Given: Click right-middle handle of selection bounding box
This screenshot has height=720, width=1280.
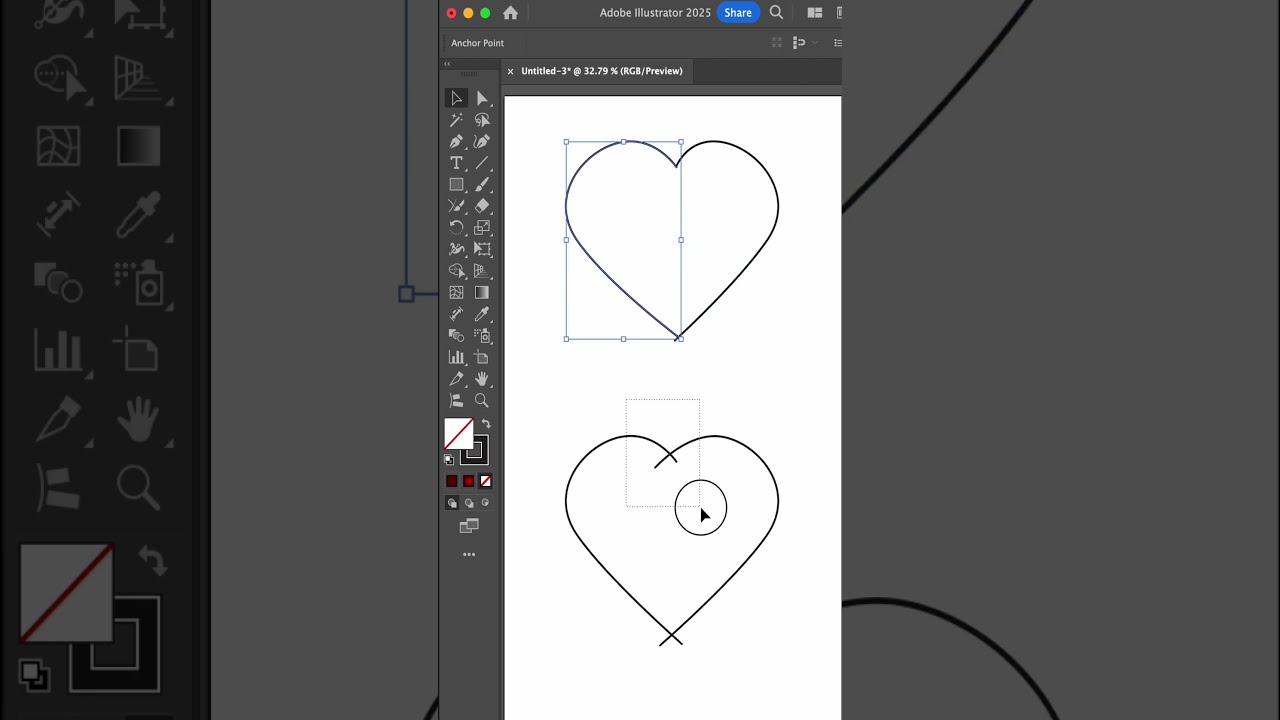Looking at the screenshot, I should click(681, 240).
